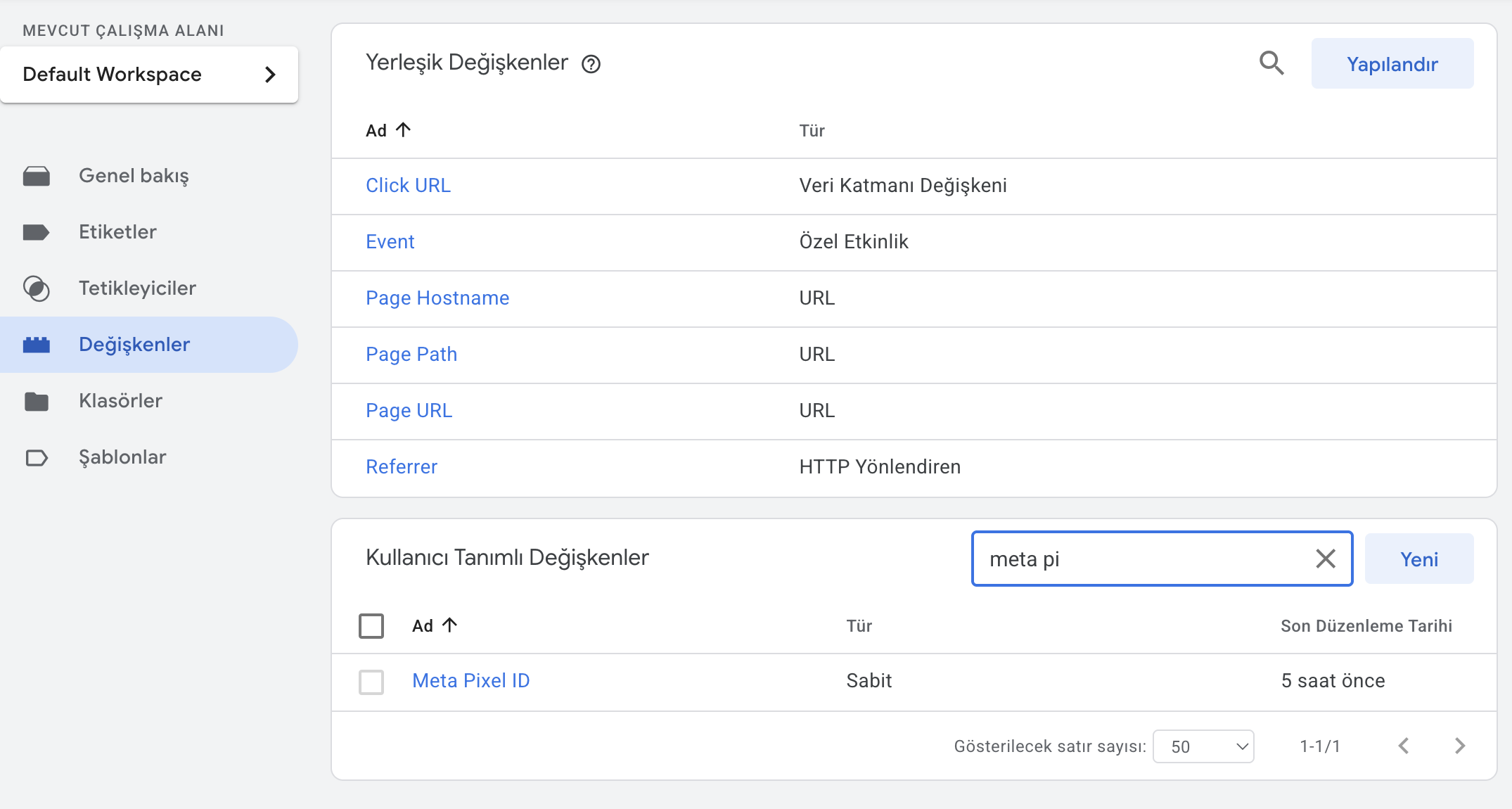
Task: Open the built-in variables search magnifier
Action: click(x=1271, y=63)
